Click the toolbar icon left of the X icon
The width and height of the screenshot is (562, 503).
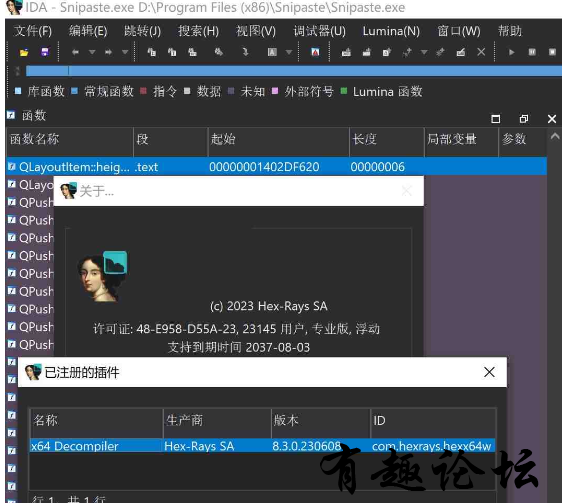point(461,52)
